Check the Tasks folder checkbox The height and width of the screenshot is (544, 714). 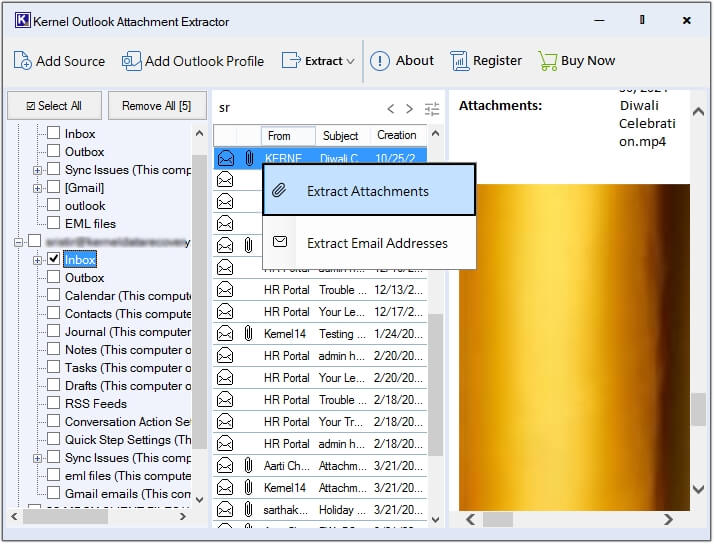(54, 367)
